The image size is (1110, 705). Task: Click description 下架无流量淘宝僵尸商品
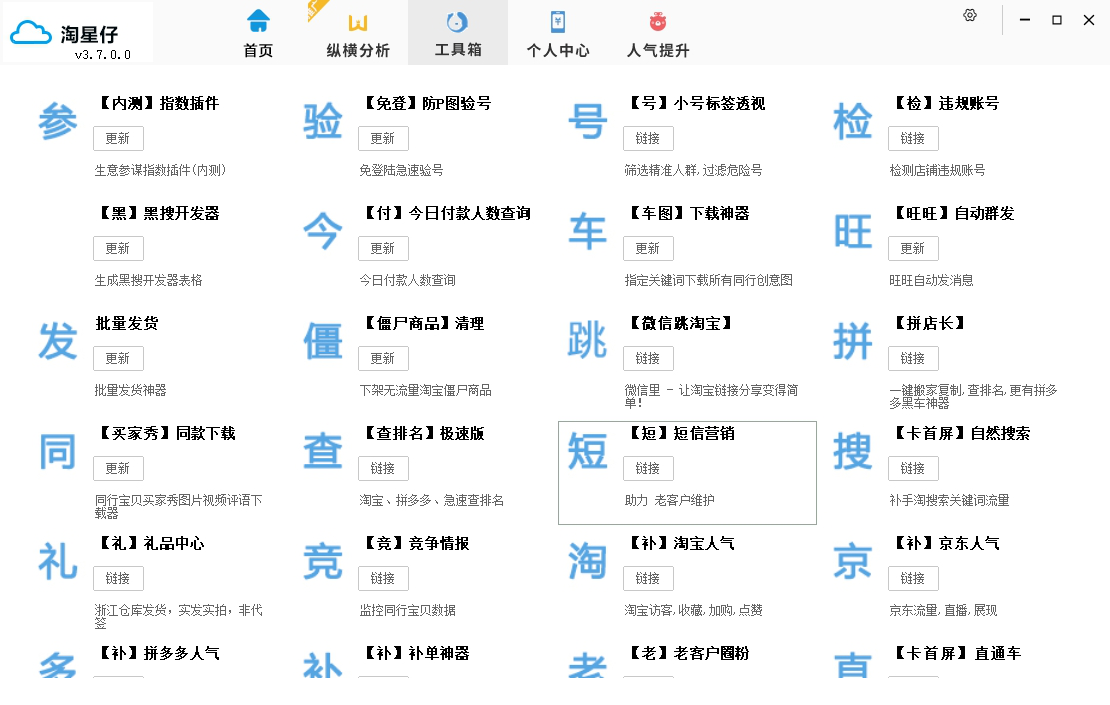pos(425,391)
